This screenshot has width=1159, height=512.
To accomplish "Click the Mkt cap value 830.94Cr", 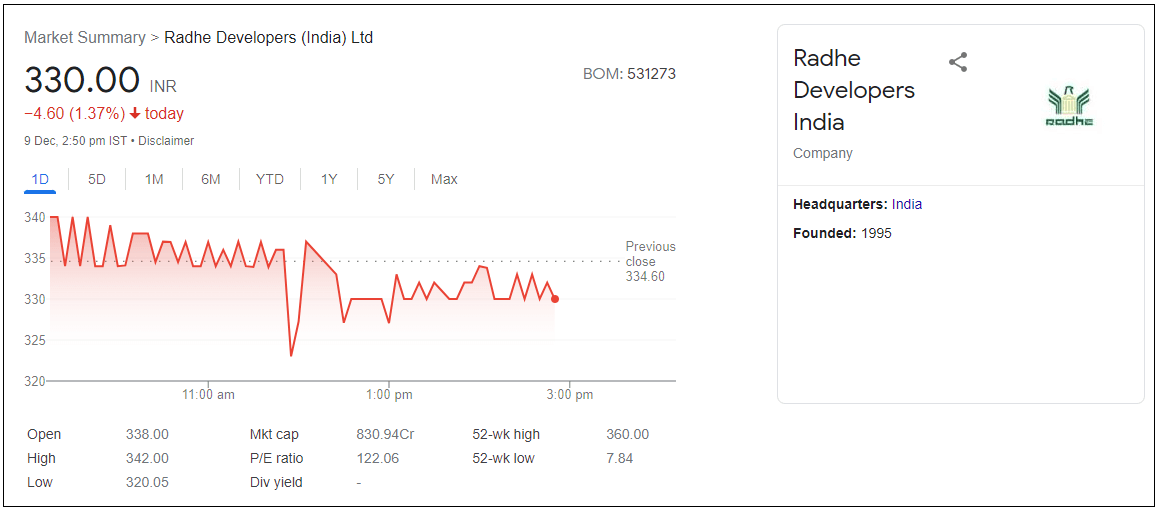I will coord(385,434).
